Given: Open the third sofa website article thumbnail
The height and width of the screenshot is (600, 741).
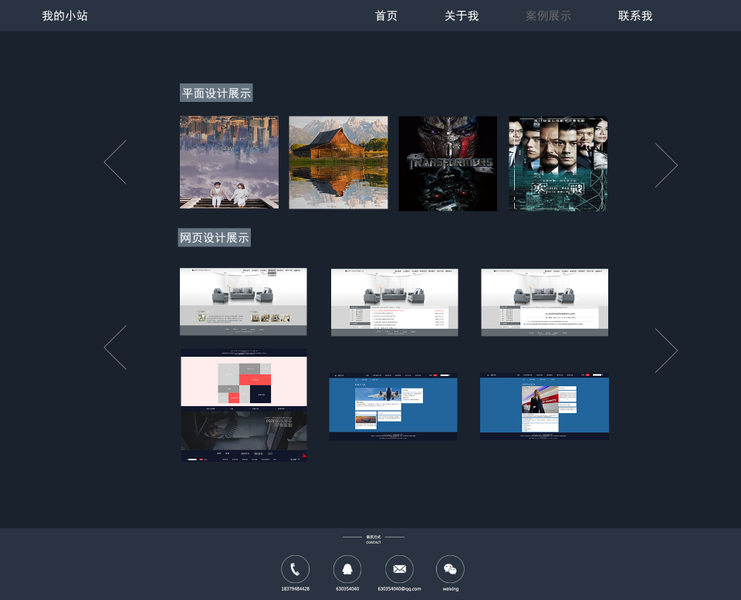Looking at the screenshot, I should coord(544,302).
